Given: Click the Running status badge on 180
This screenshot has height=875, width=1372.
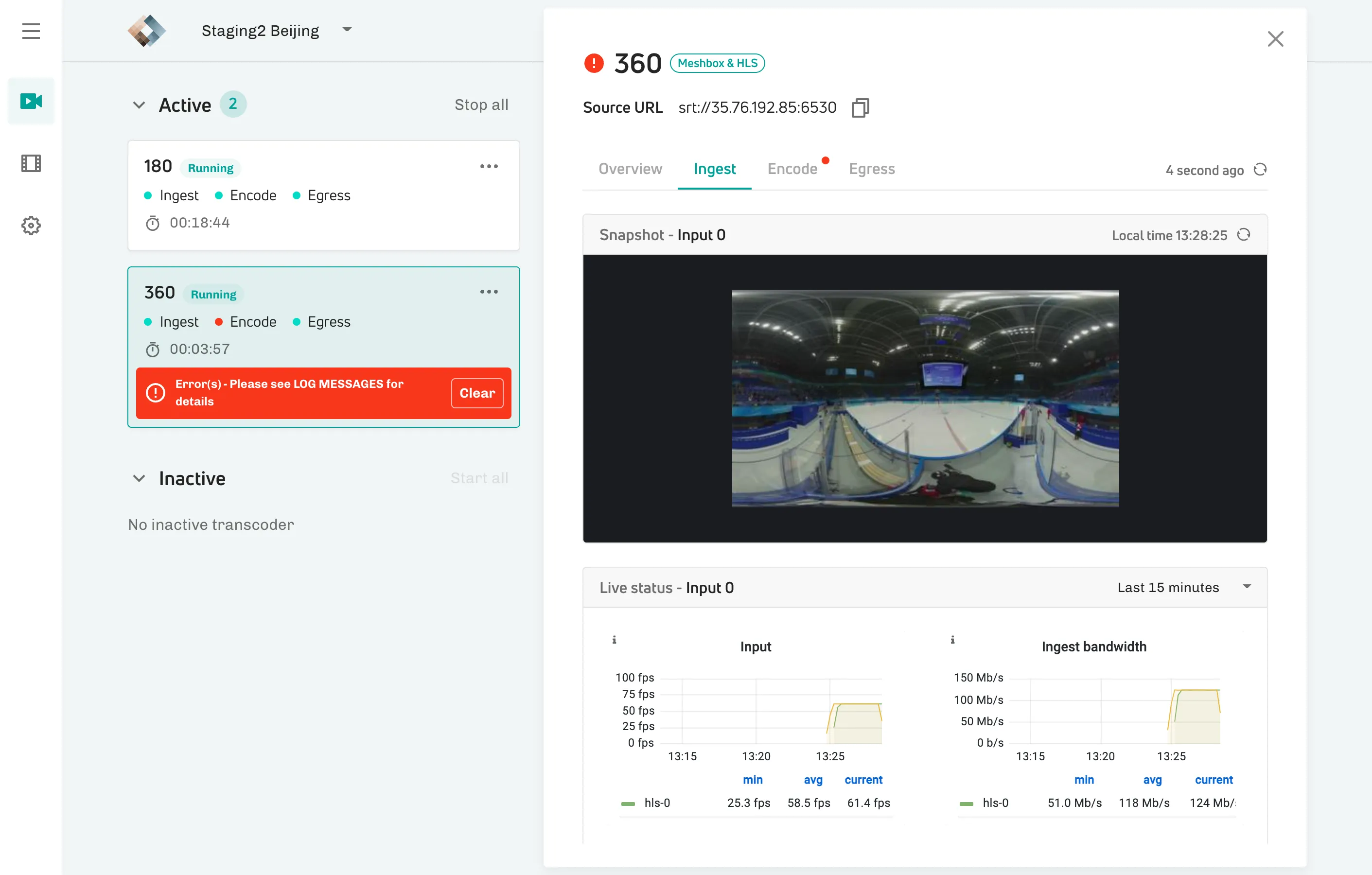Looking at the screenshot, I should [x=211, y=168].
